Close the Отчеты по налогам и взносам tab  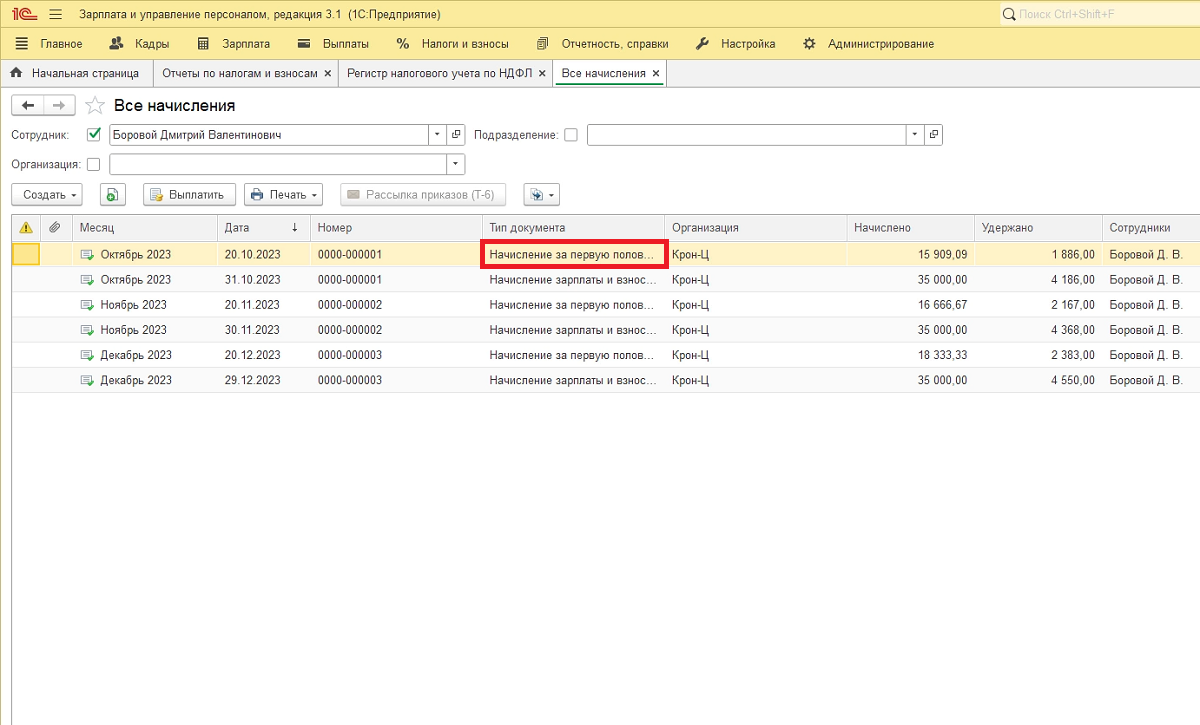coord(327,73)
